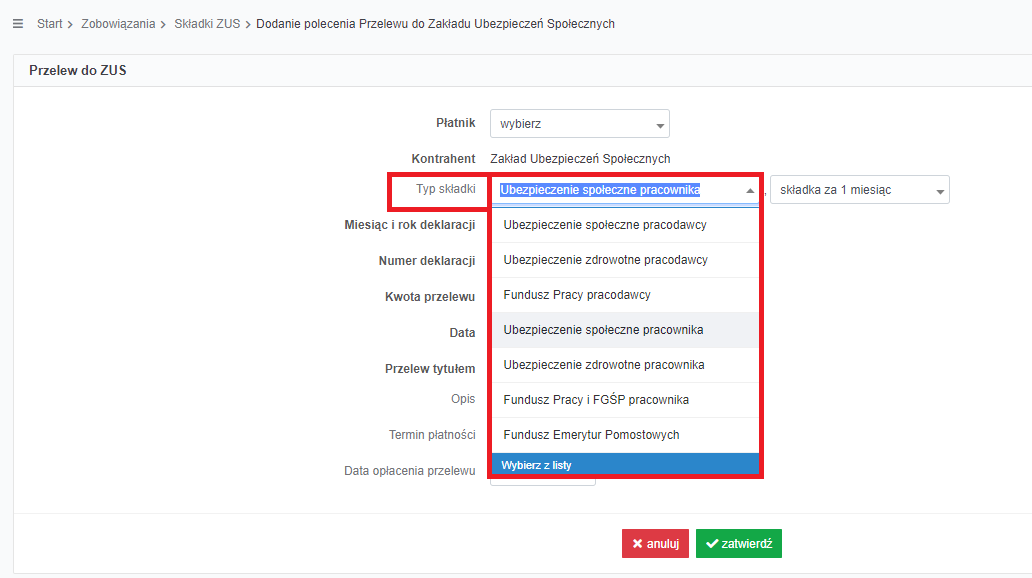Click the Data opłacenia przelewu field
This screenshot has width=1032, height=578.
click(x=543, y=481)
